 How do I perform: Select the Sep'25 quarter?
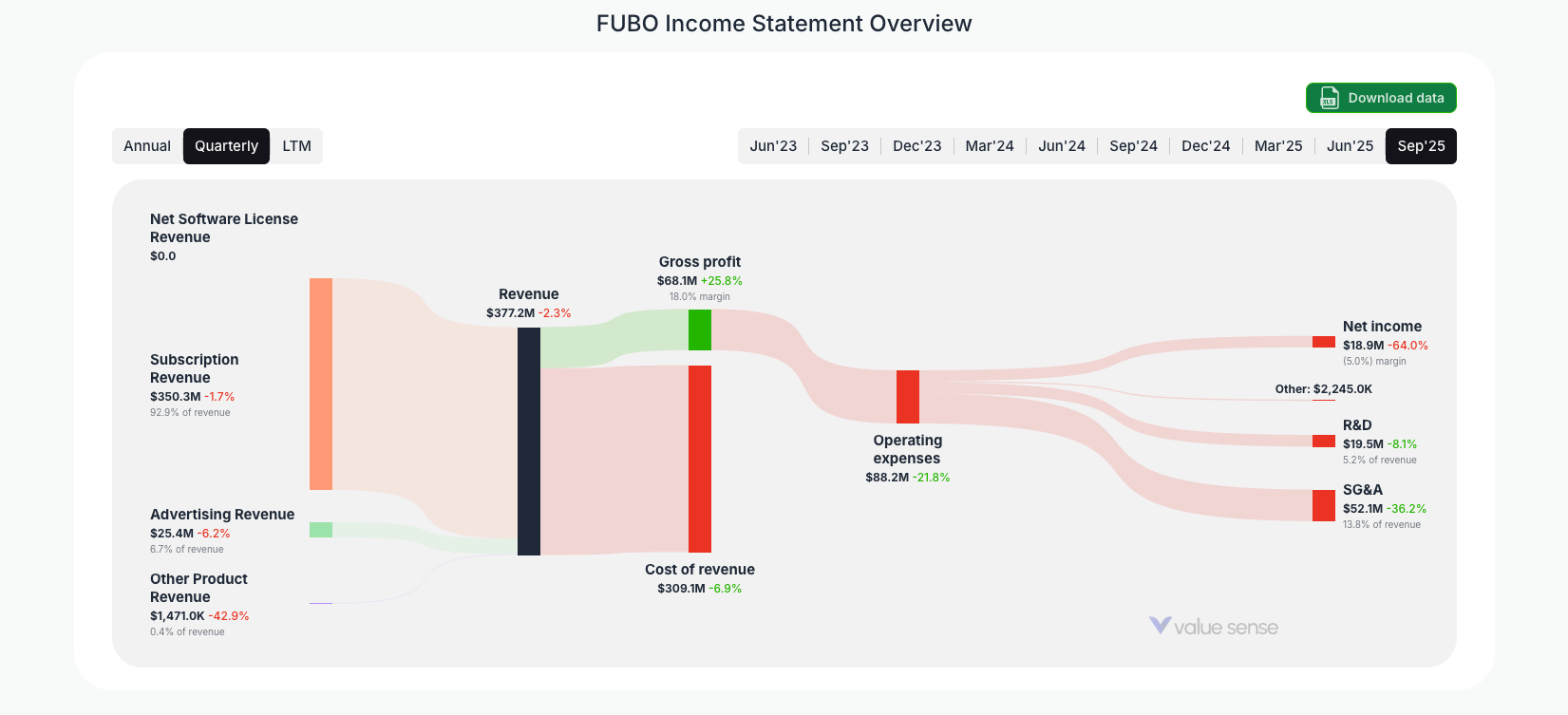point(1421,145)
